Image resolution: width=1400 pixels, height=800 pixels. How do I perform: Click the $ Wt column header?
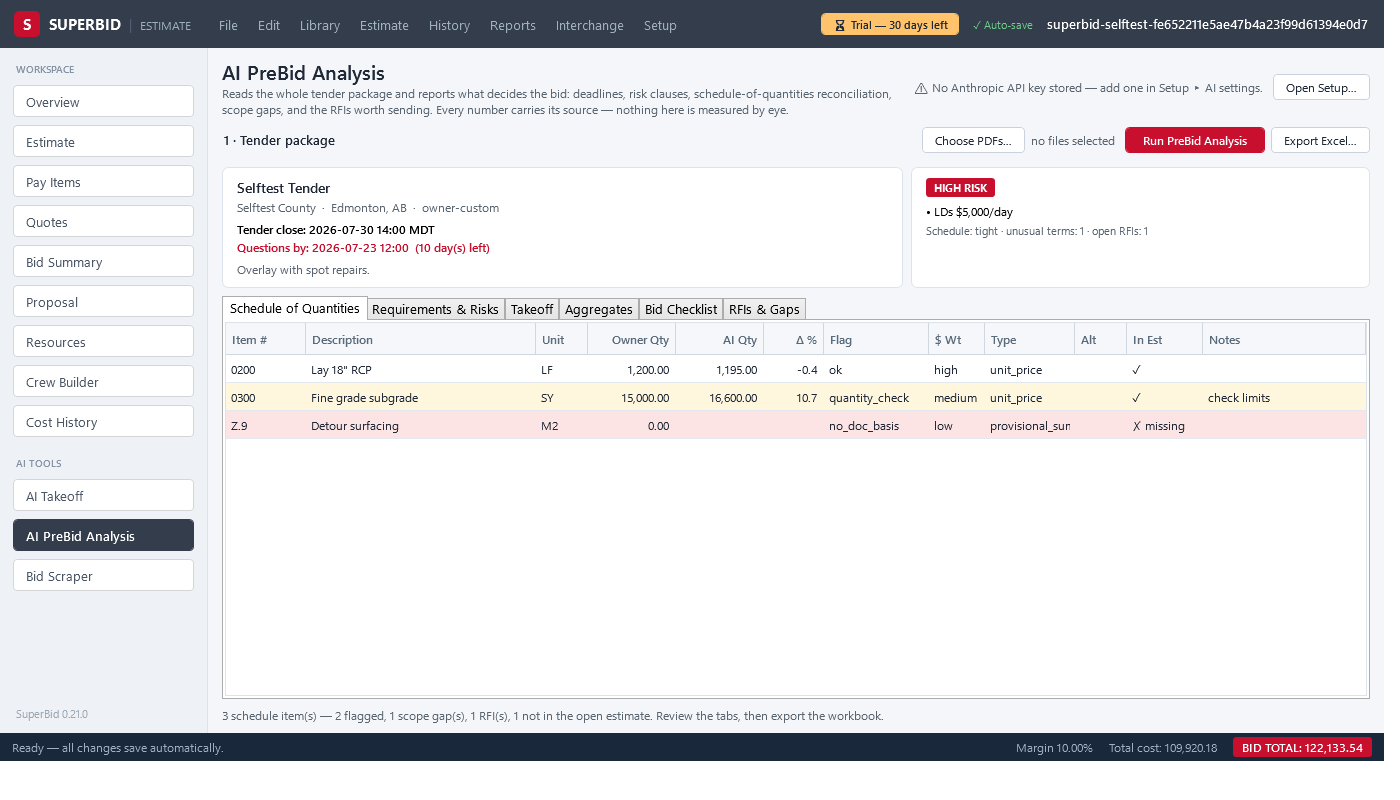tap(957, 340)
